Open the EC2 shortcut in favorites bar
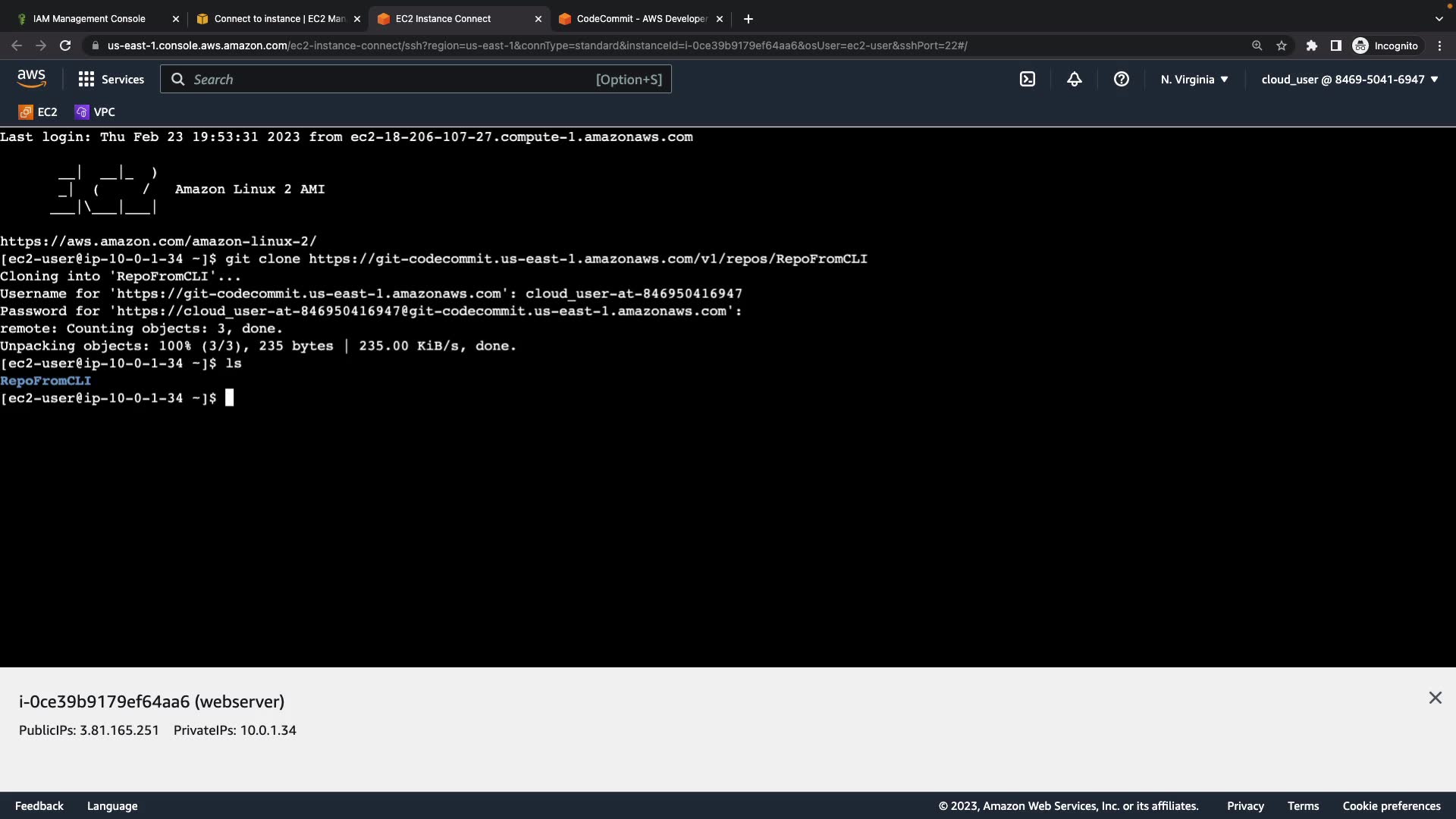 point(38,111)
